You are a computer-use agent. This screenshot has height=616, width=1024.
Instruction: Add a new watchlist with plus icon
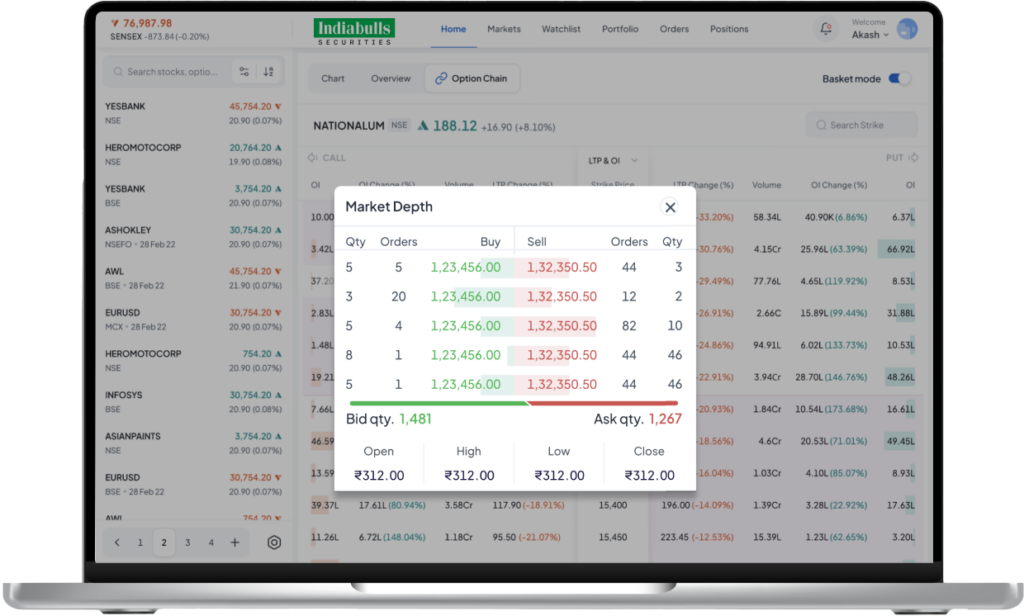[235, 542]
